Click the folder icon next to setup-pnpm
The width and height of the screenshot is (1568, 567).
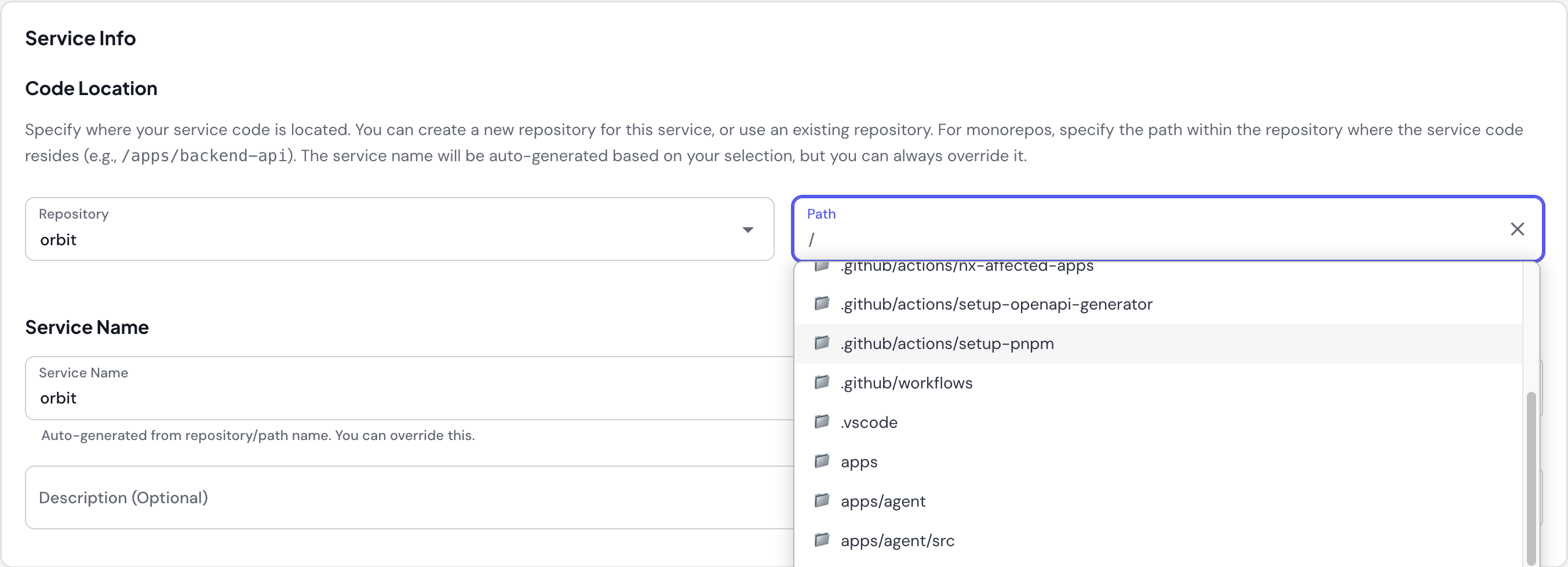pyautogui.click(x=822, y=343)
